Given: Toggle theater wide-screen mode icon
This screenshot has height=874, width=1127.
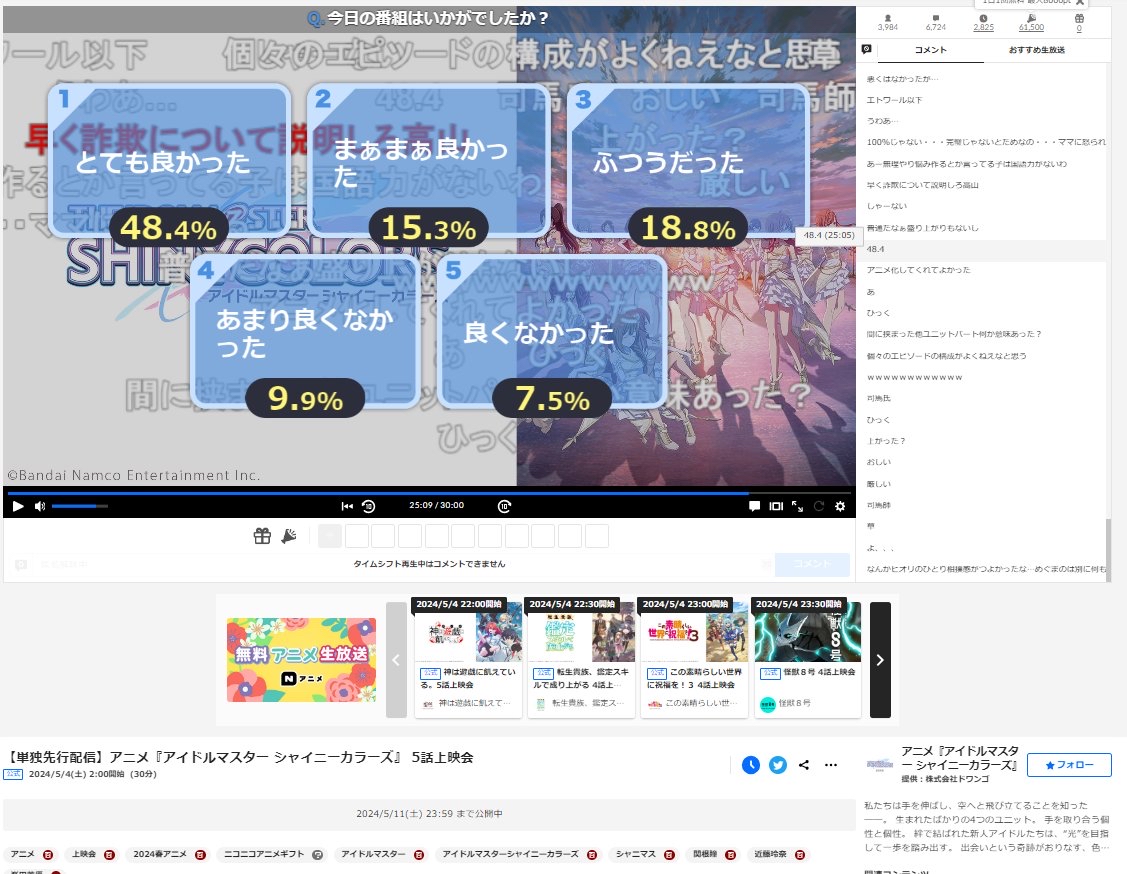Looking at the screenshot, I should click(776, 507).
